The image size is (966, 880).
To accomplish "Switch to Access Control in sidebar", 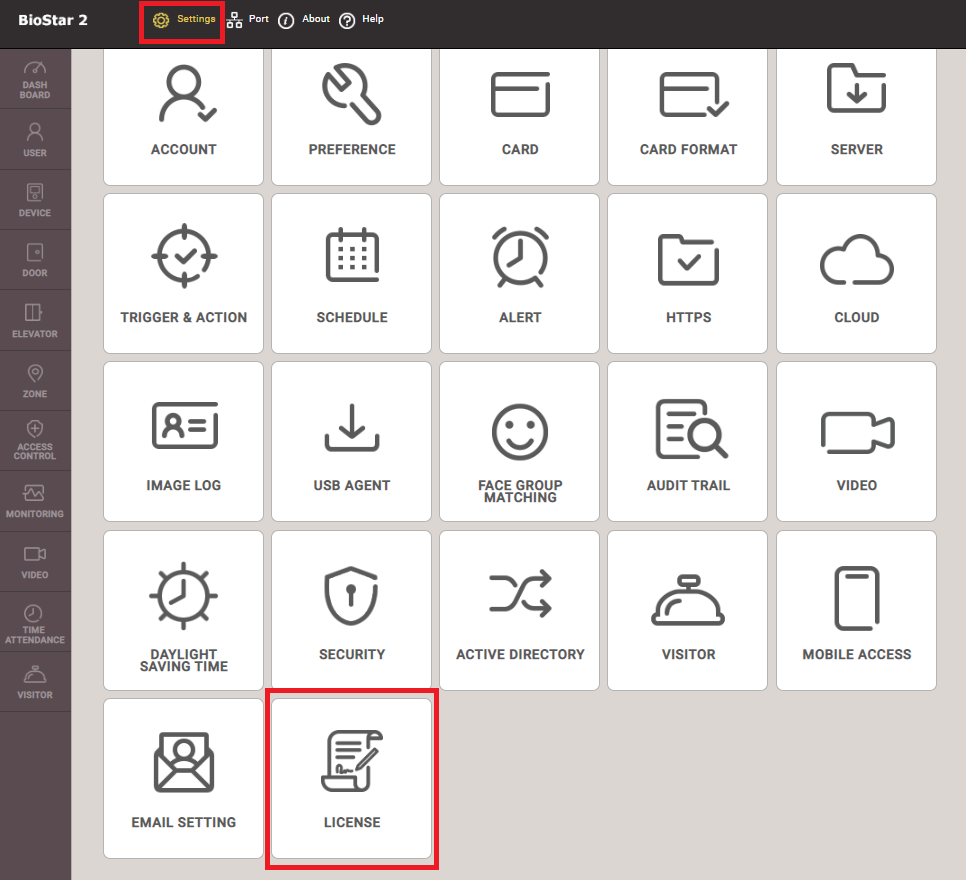I will coord(35,440).
